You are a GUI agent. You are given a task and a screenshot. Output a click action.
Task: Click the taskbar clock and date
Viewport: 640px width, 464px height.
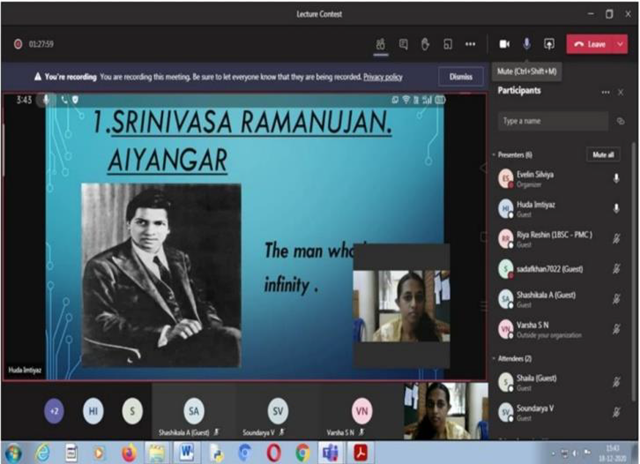click(612, 453)
